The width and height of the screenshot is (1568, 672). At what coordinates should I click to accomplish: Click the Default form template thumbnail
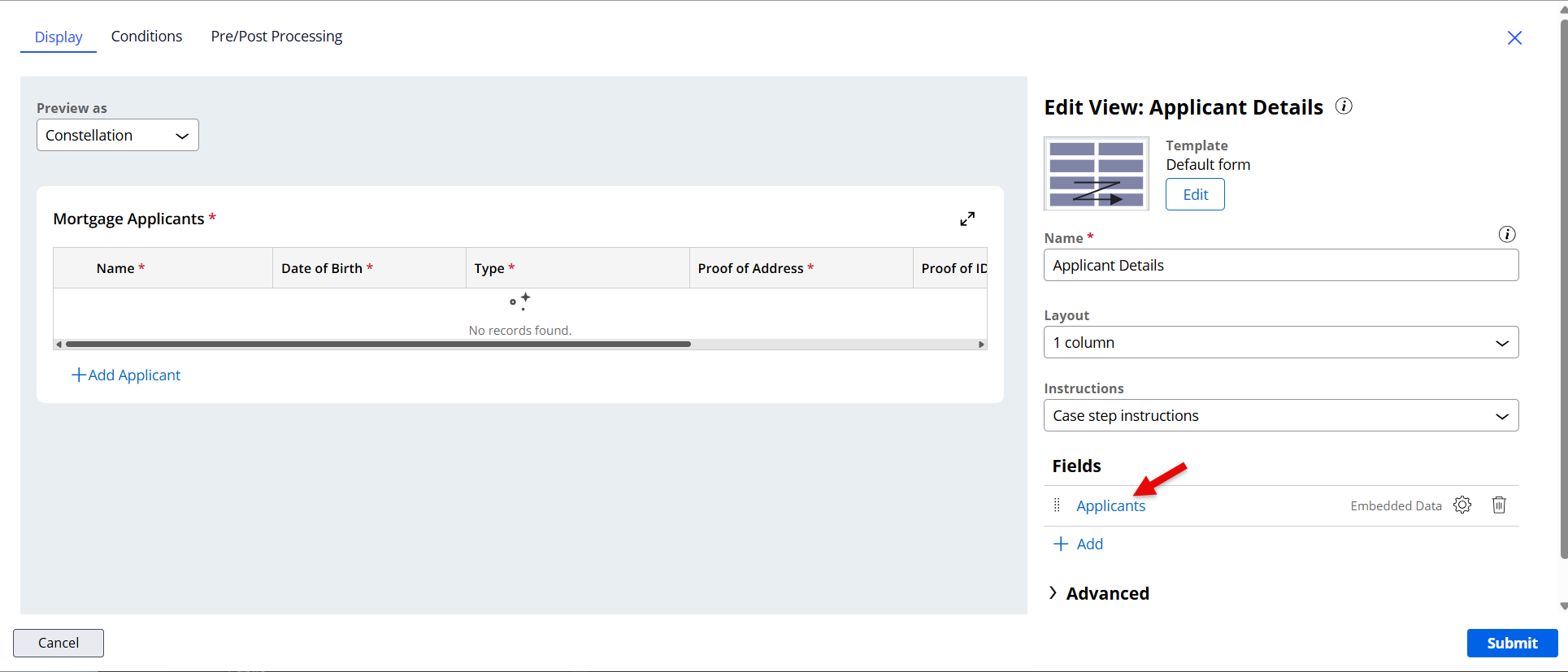coord(1096,173)
